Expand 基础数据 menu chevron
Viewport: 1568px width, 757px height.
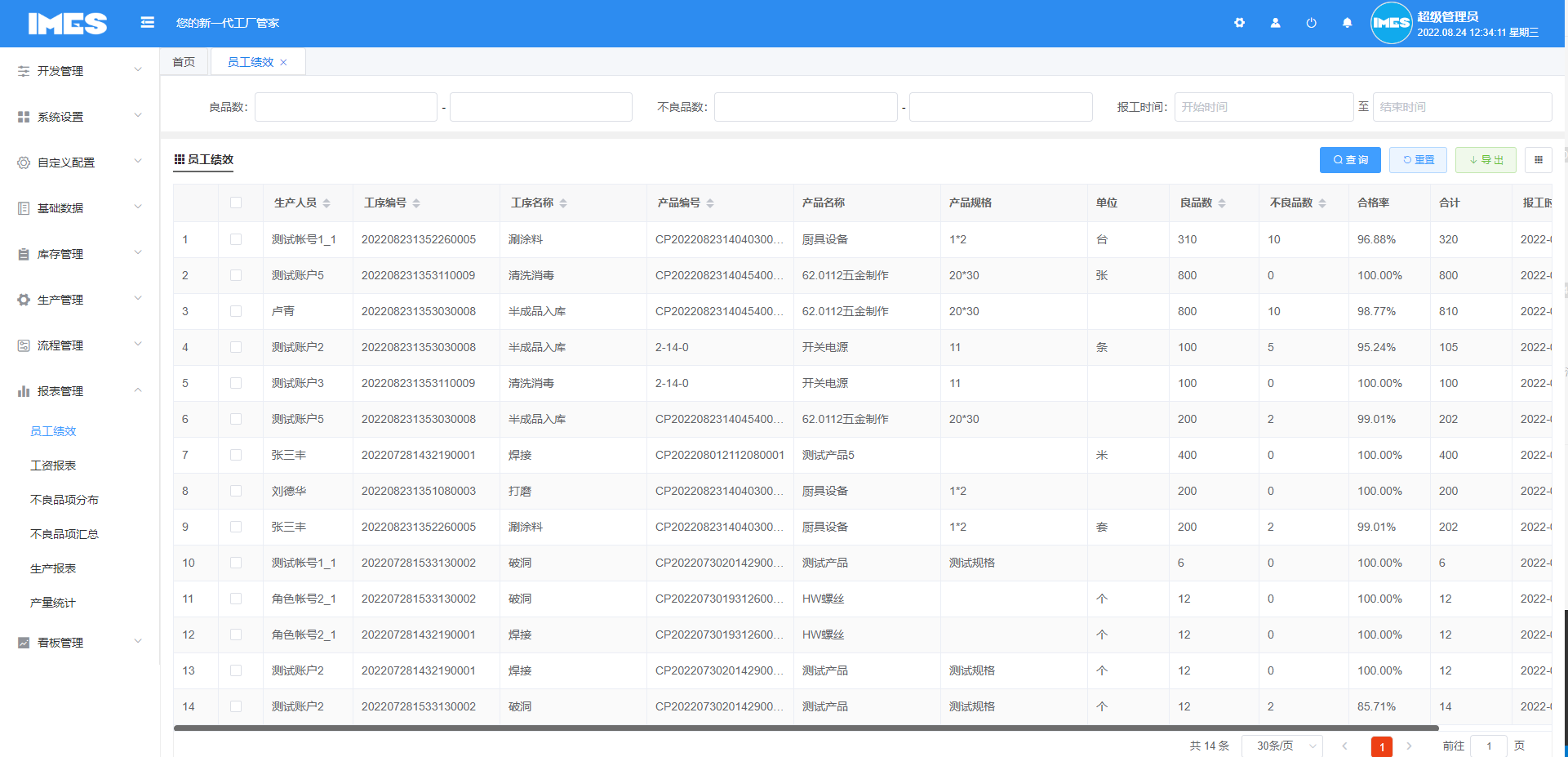138,207
